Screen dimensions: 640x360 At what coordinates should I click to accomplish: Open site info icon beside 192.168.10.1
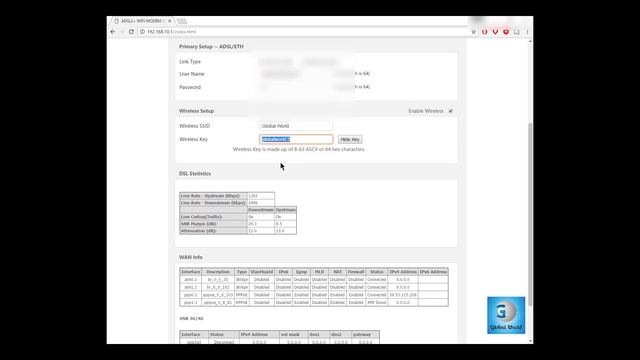[x=142, y=31]
